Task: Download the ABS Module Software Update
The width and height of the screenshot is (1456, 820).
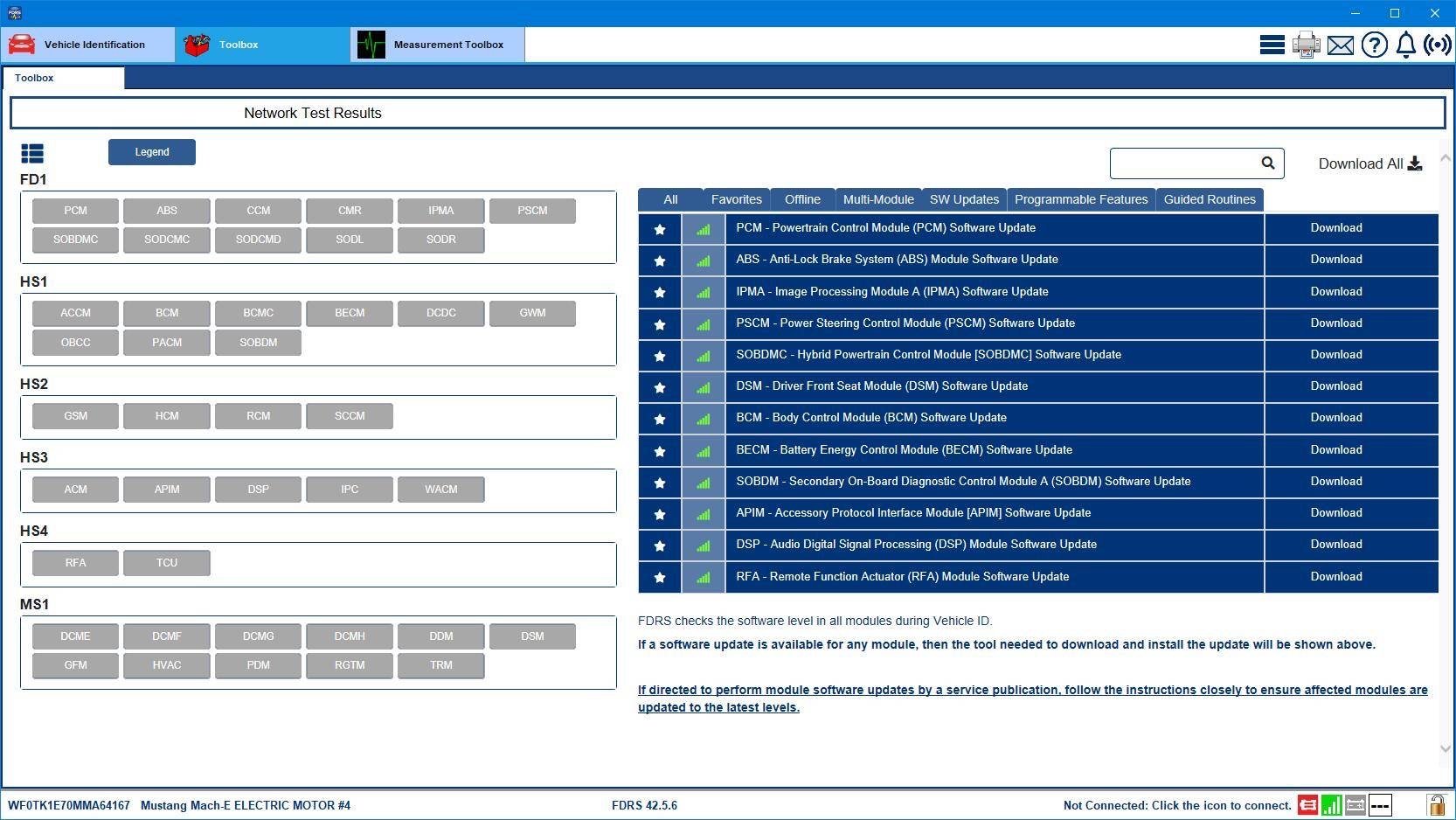Action: pos(1336,260)
